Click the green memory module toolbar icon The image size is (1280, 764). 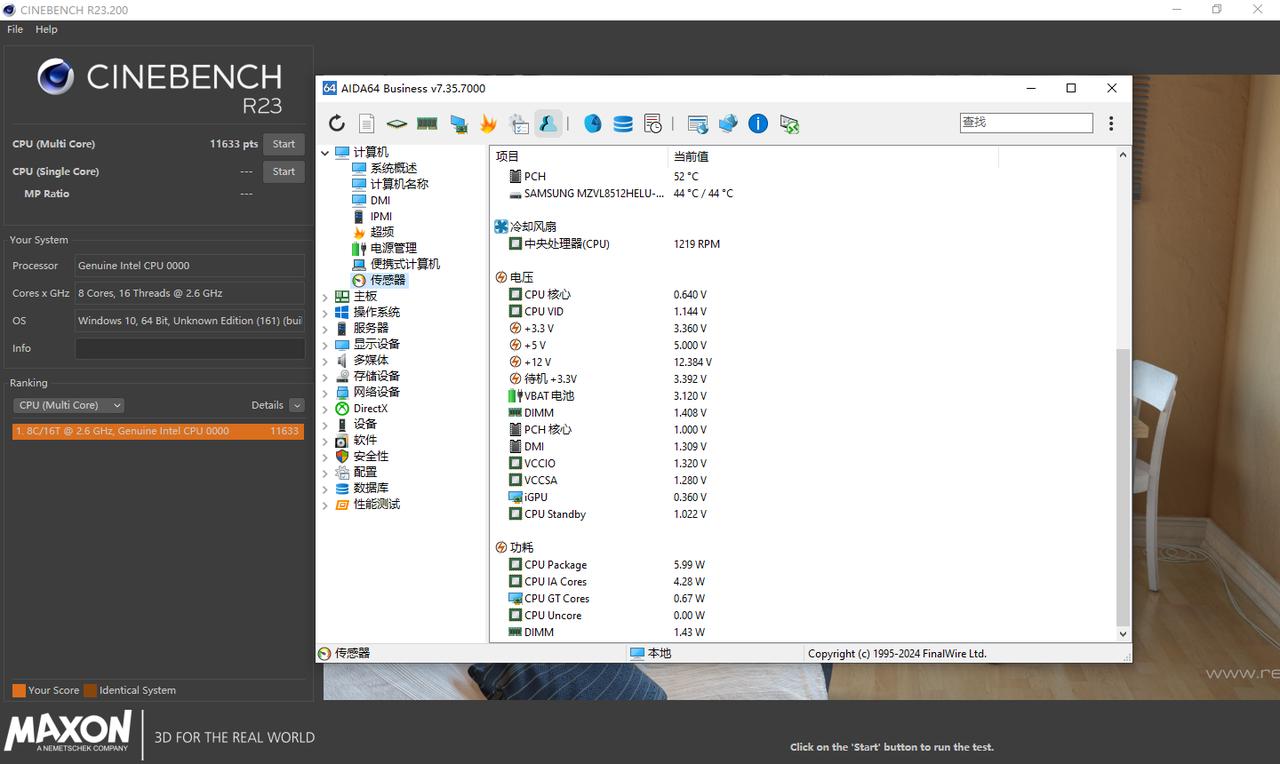coord(427,123)
